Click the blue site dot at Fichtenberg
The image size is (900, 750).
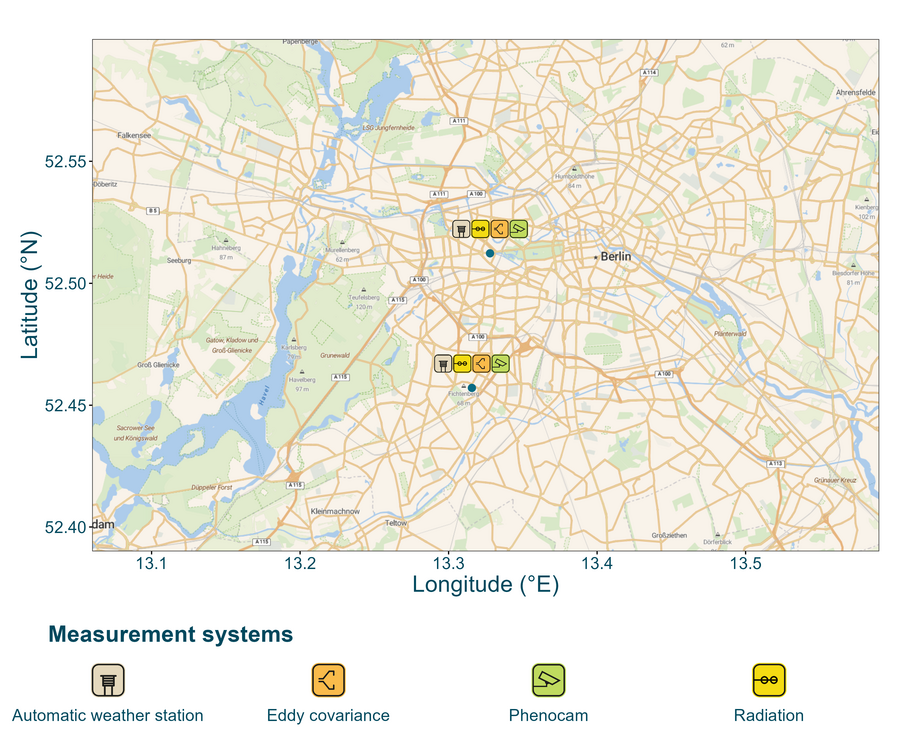[x=472, y=388]
